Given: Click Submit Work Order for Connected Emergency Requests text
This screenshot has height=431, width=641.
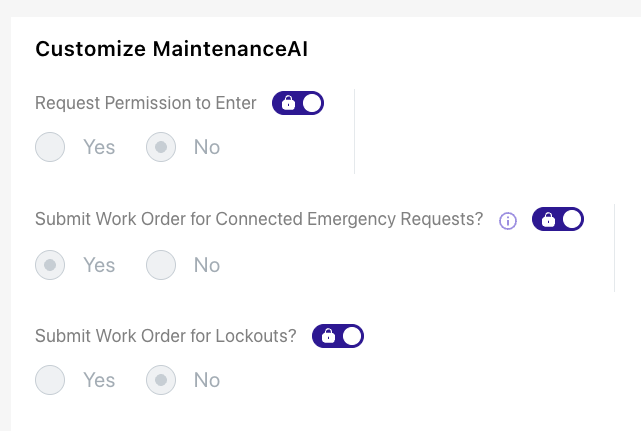Looking at the screenshot, I should [259, 219].
